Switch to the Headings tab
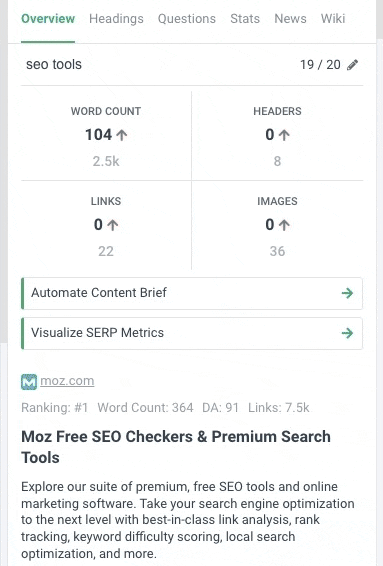This screenshot has height=566, width=383. 116,19
